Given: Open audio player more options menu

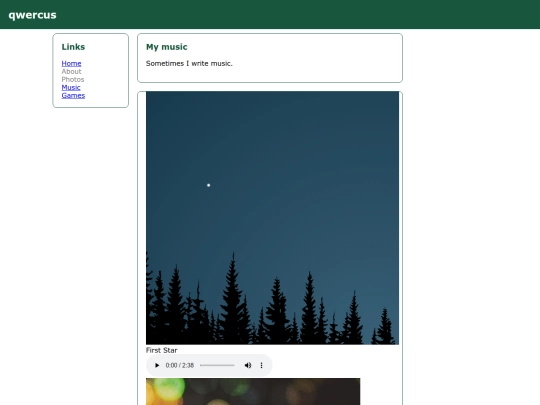Looking at the screenshot, I should pos(261,365).
